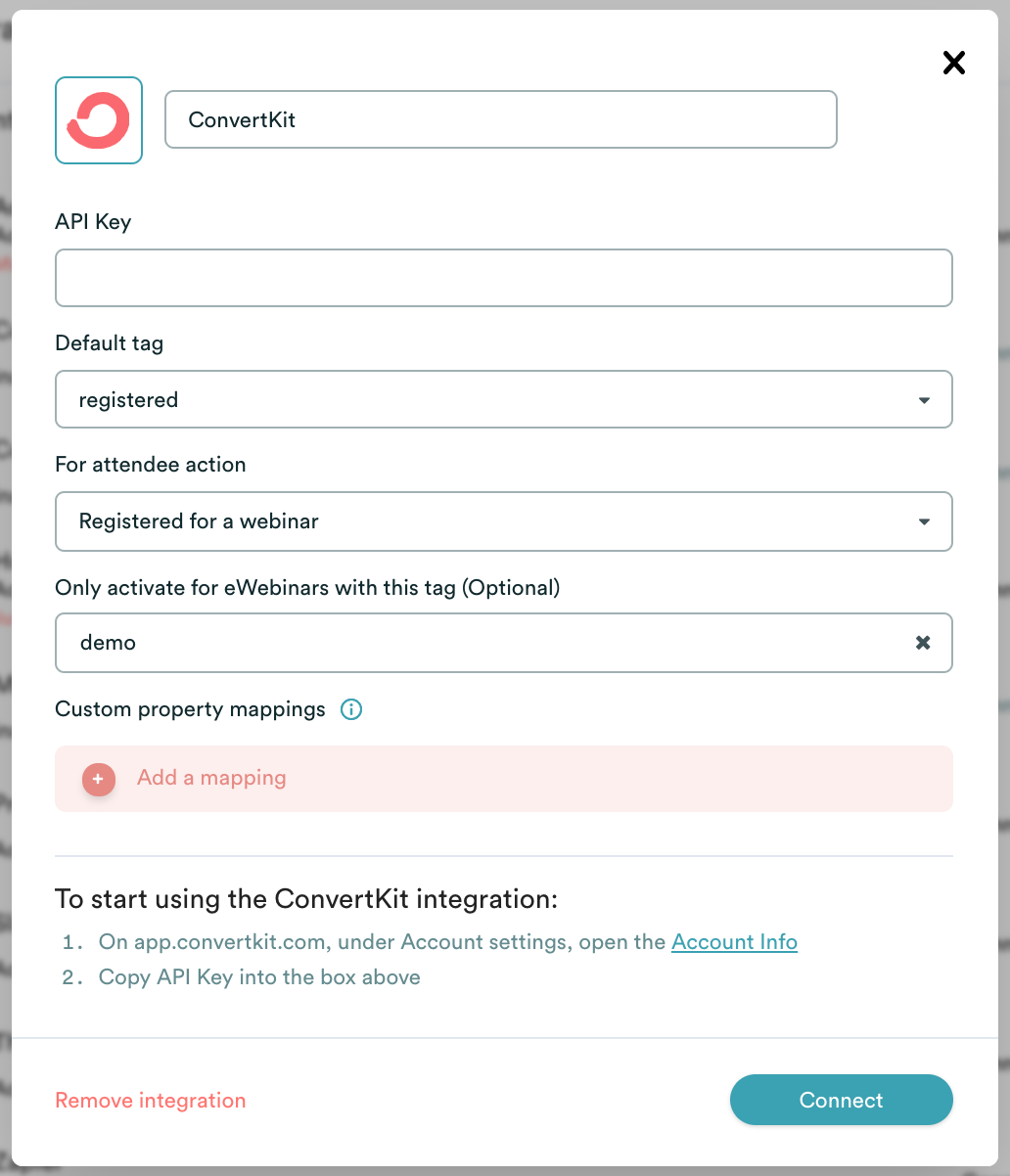This screenshot has width=1010, height=1176.
Task: Click inside the API Key field
Action: pyautogui.click(x=504, y=278)
